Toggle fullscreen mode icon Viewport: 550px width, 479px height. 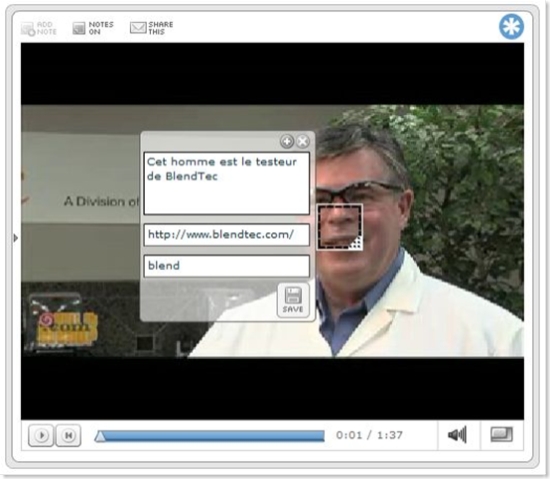pyautogui.click(x=501, y=434)
